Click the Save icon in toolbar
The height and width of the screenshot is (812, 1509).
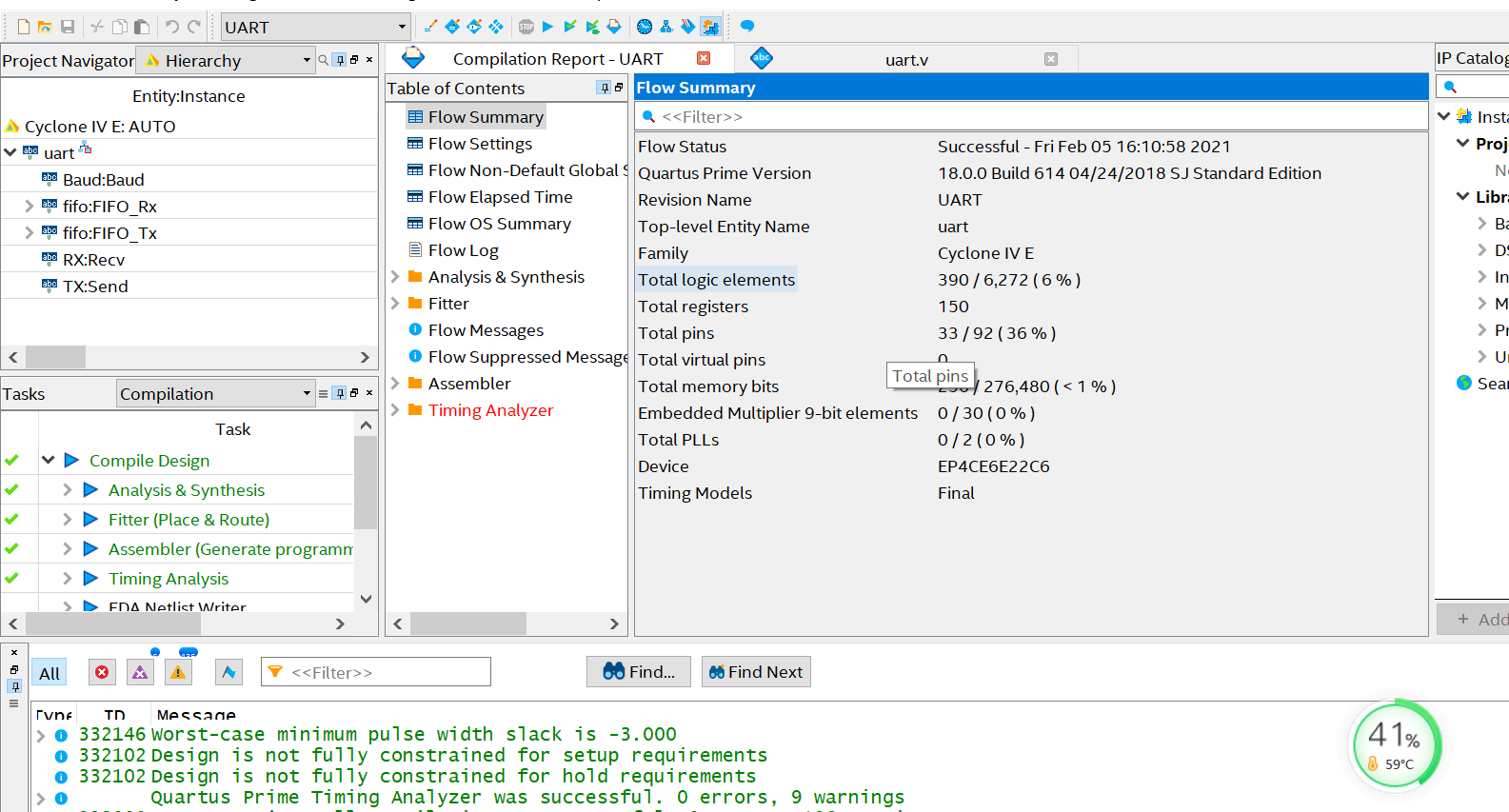[x=68, y=27]
